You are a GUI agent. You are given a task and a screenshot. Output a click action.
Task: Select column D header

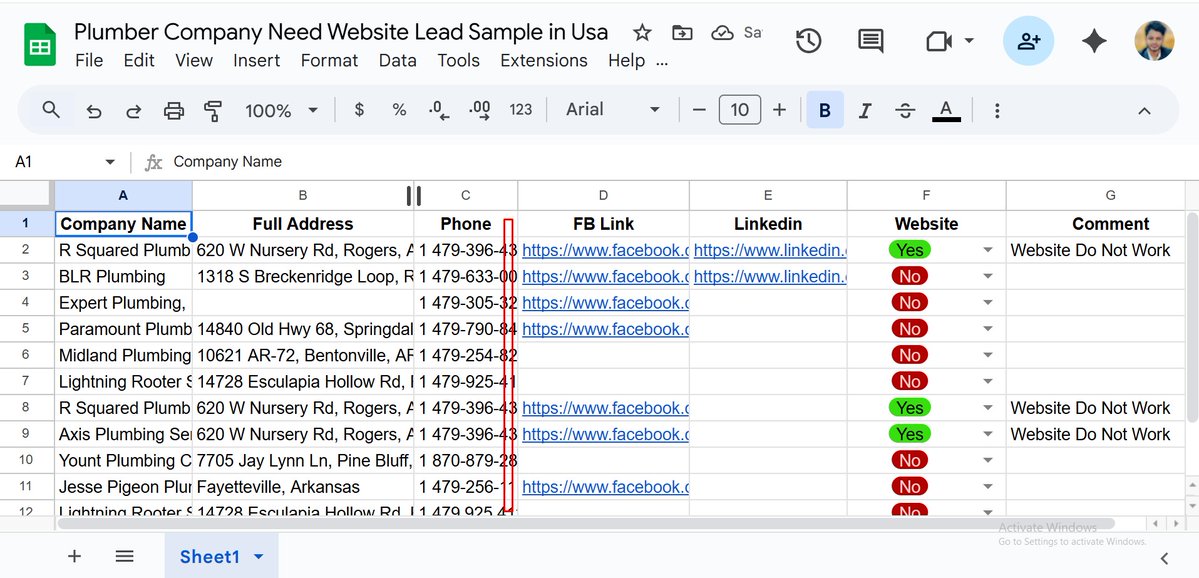pos(603,196)
